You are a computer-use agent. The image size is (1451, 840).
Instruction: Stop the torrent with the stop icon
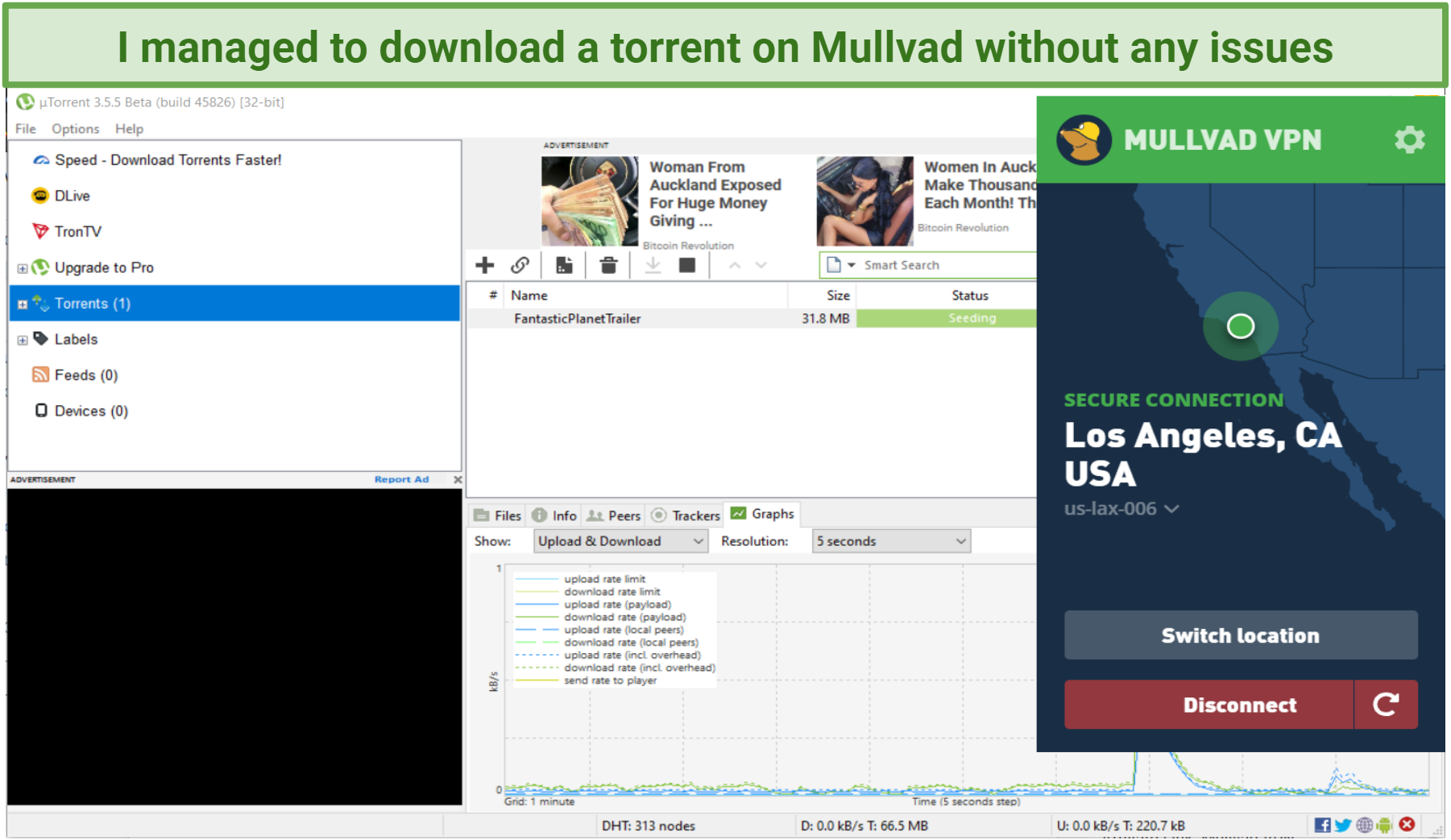click(687, 265)
